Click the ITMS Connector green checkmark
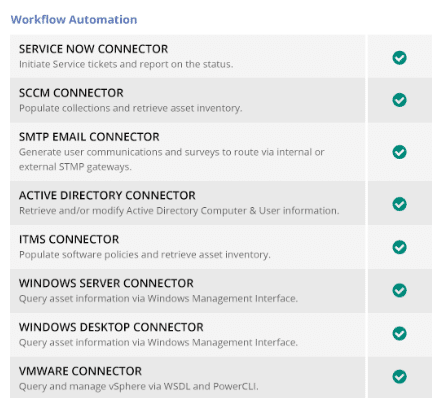 (x=399, y=247)
